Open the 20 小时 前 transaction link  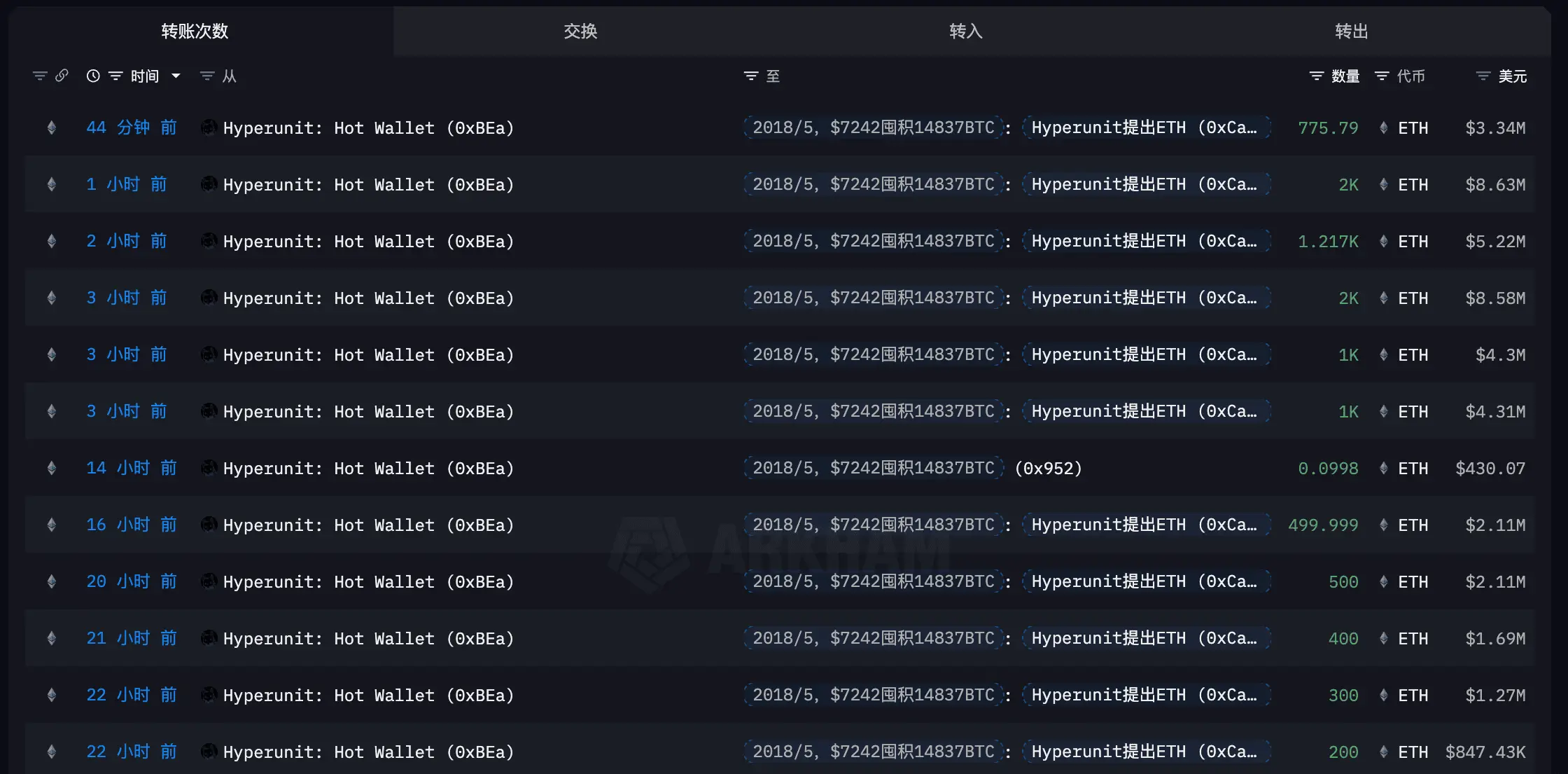click(x=132, y=581)
